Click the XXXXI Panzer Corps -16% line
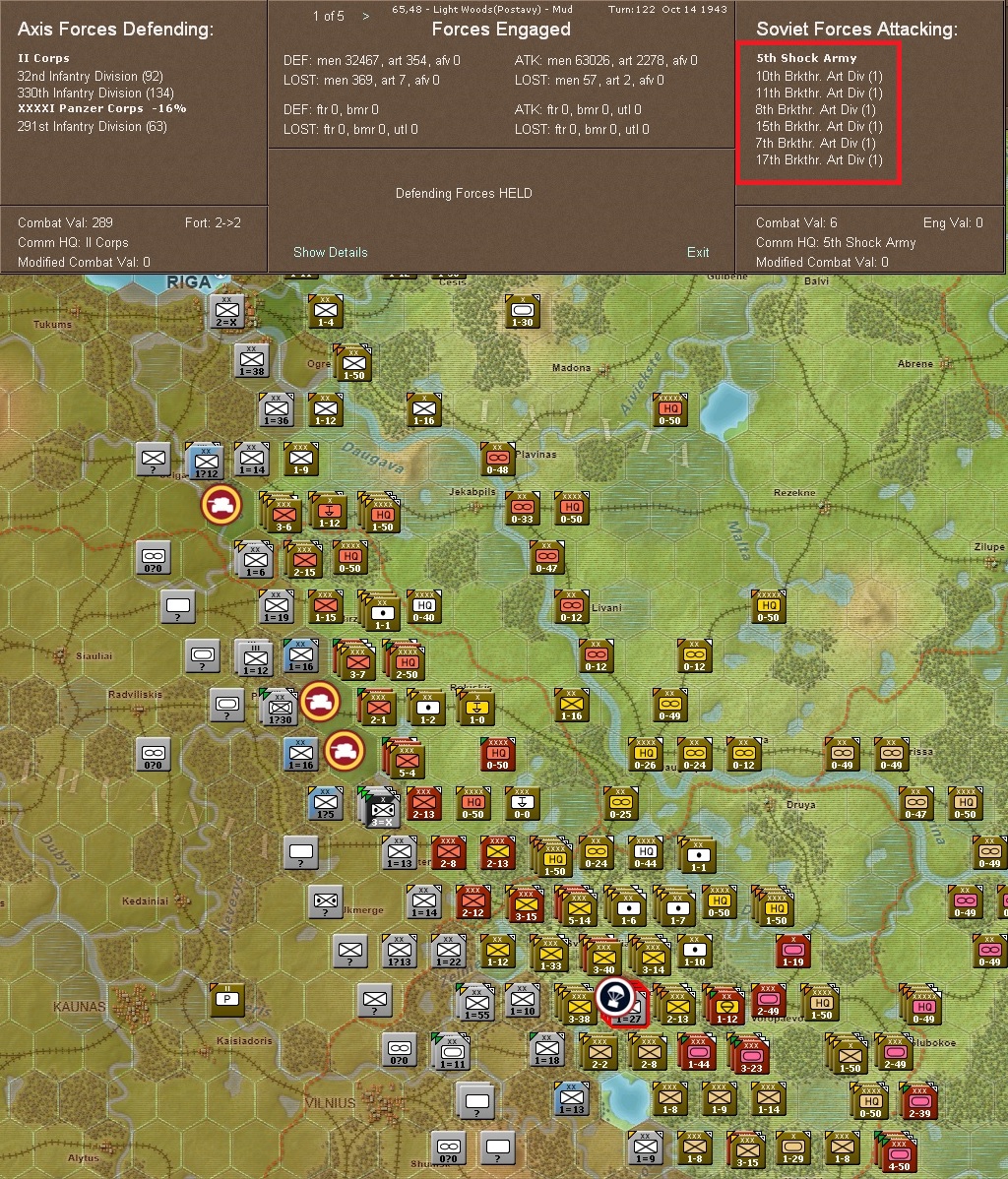Viewport: 1008px width, 1179px height. (x=101, y=109)
